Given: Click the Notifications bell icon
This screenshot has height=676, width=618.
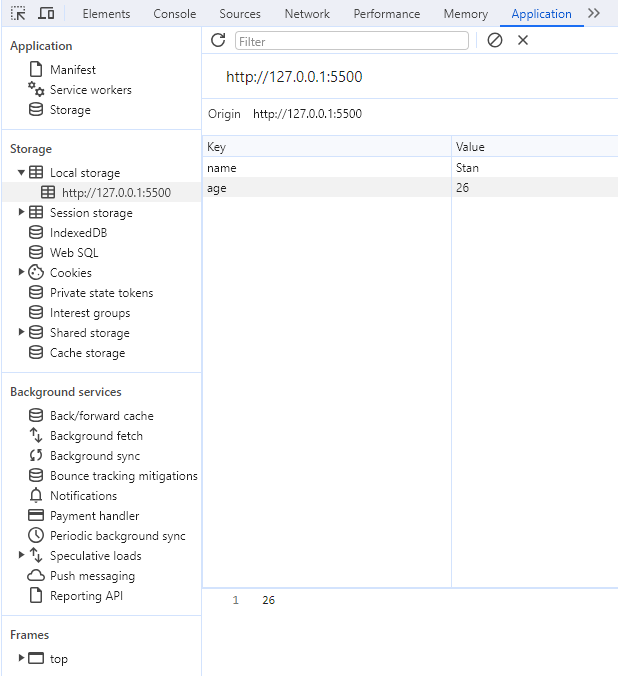Looking at the screenshot, I should [x=36, y=495].
